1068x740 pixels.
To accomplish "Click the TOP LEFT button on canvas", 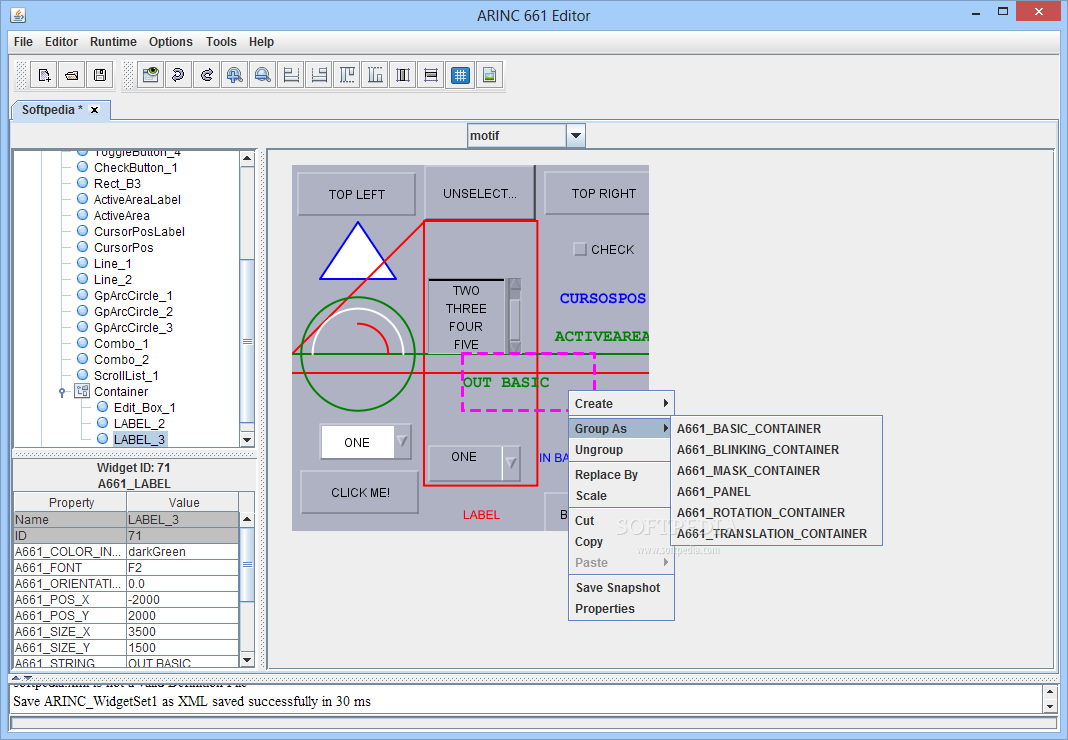I will coord(357,194).
